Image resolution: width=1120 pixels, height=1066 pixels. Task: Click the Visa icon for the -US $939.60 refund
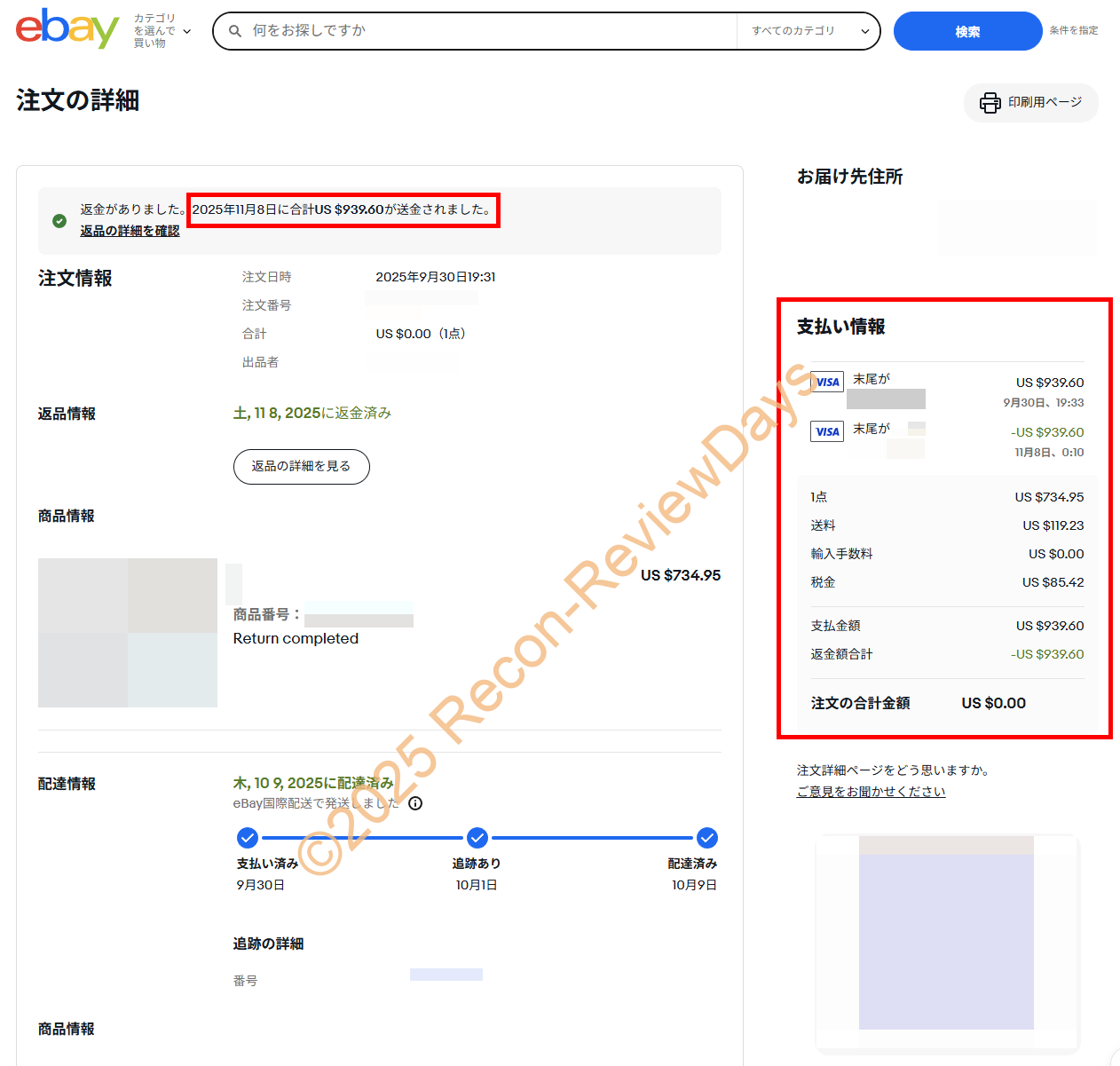[827, 431]
